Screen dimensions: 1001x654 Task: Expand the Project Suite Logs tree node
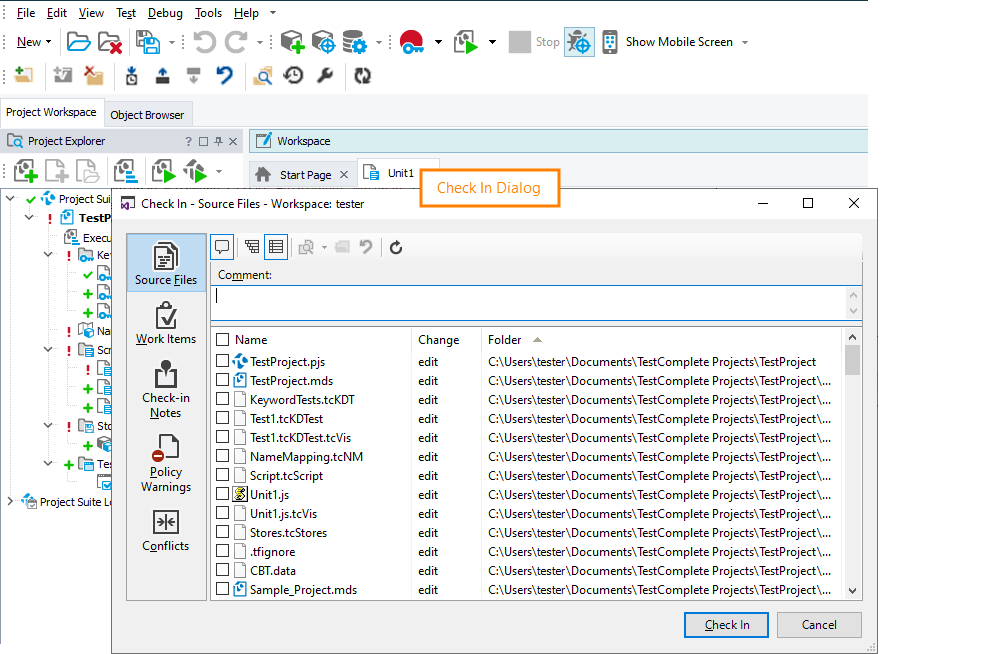point(11,502)
